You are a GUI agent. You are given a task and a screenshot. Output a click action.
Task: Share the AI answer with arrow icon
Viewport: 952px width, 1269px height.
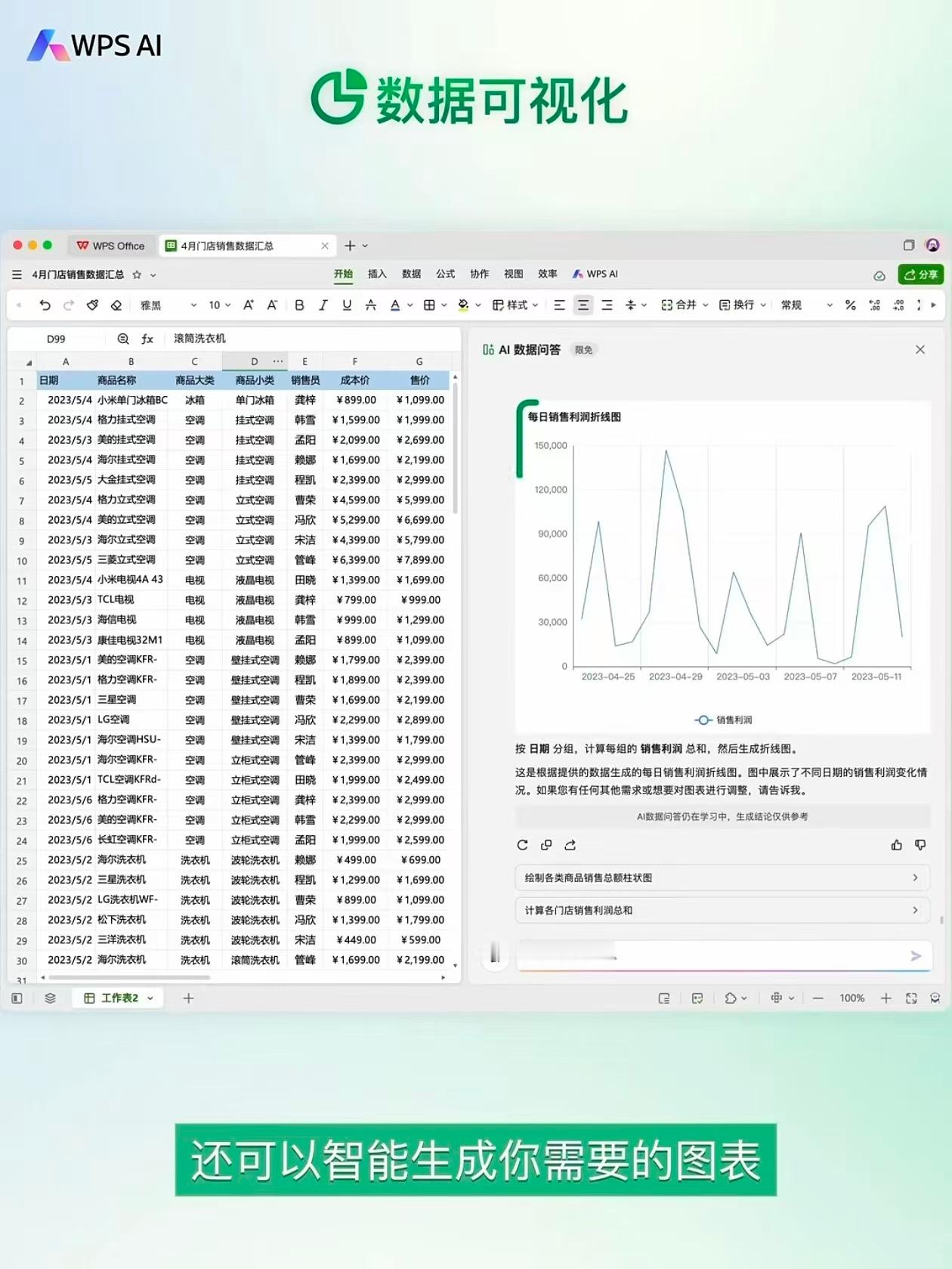[570, 845]
